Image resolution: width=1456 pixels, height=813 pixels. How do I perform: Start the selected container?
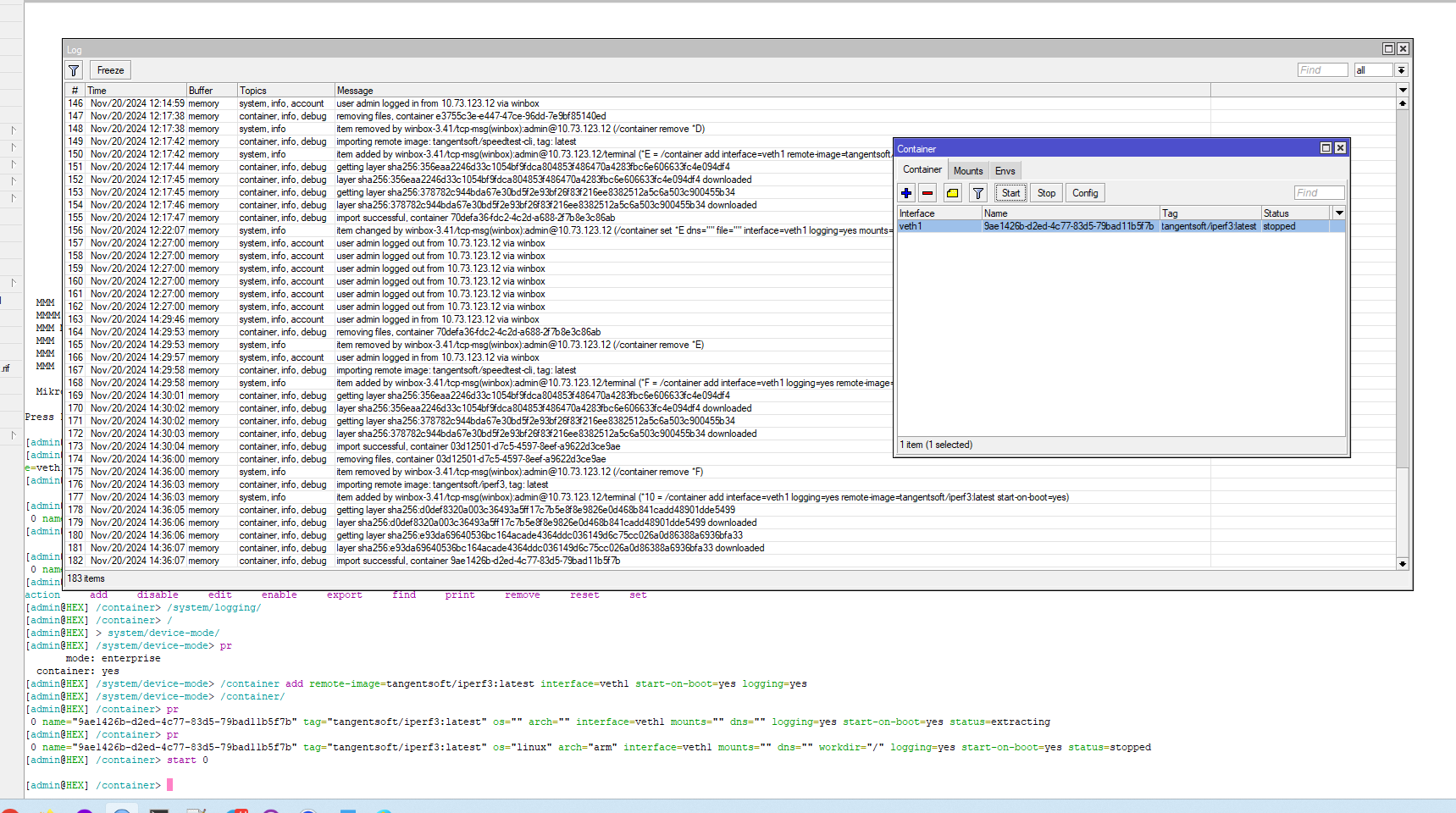[x=1010, y=193]
